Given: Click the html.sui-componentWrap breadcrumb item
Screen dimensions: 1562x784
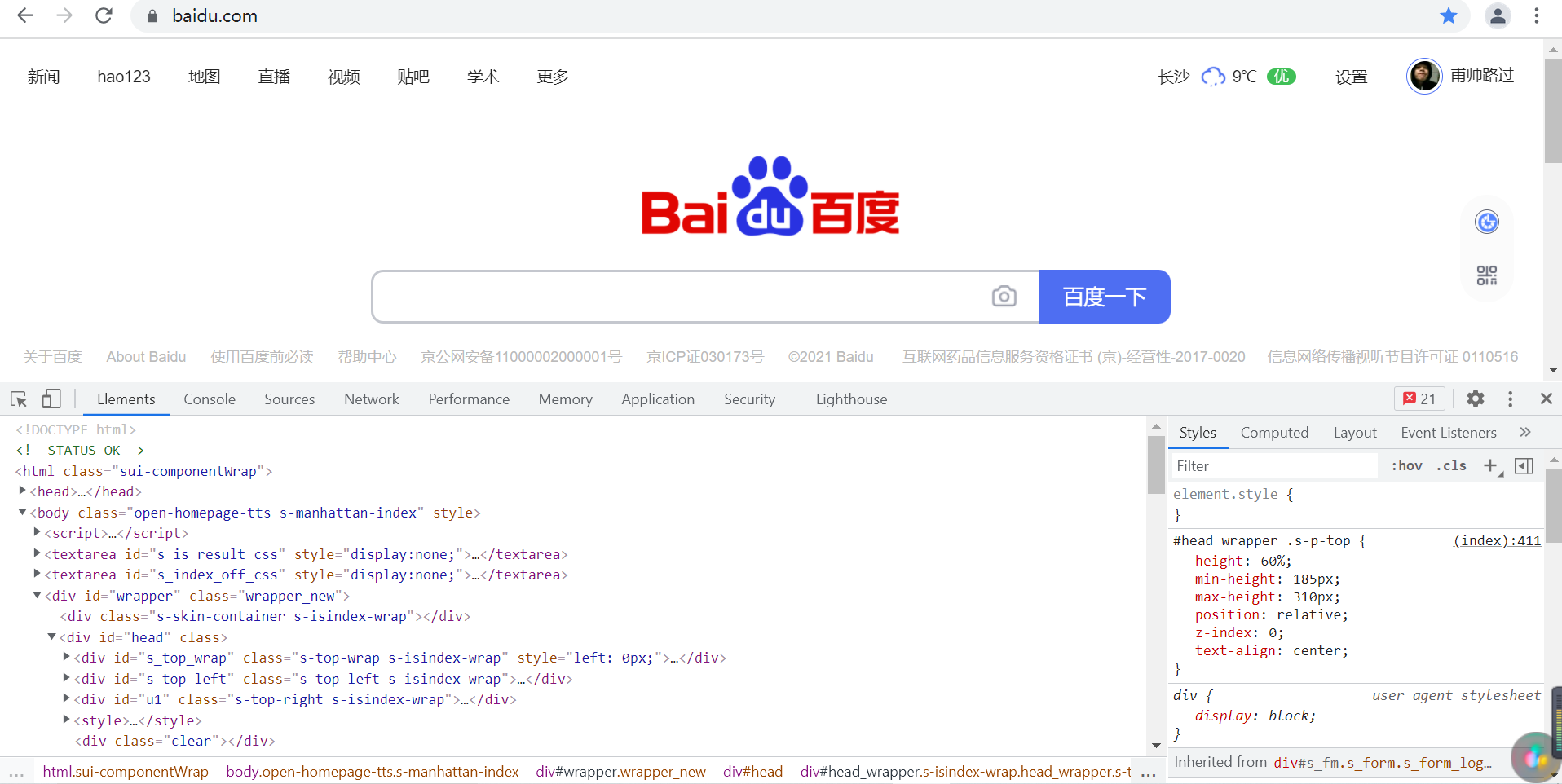Looking at the screenshot, I should tap(126, 771).
